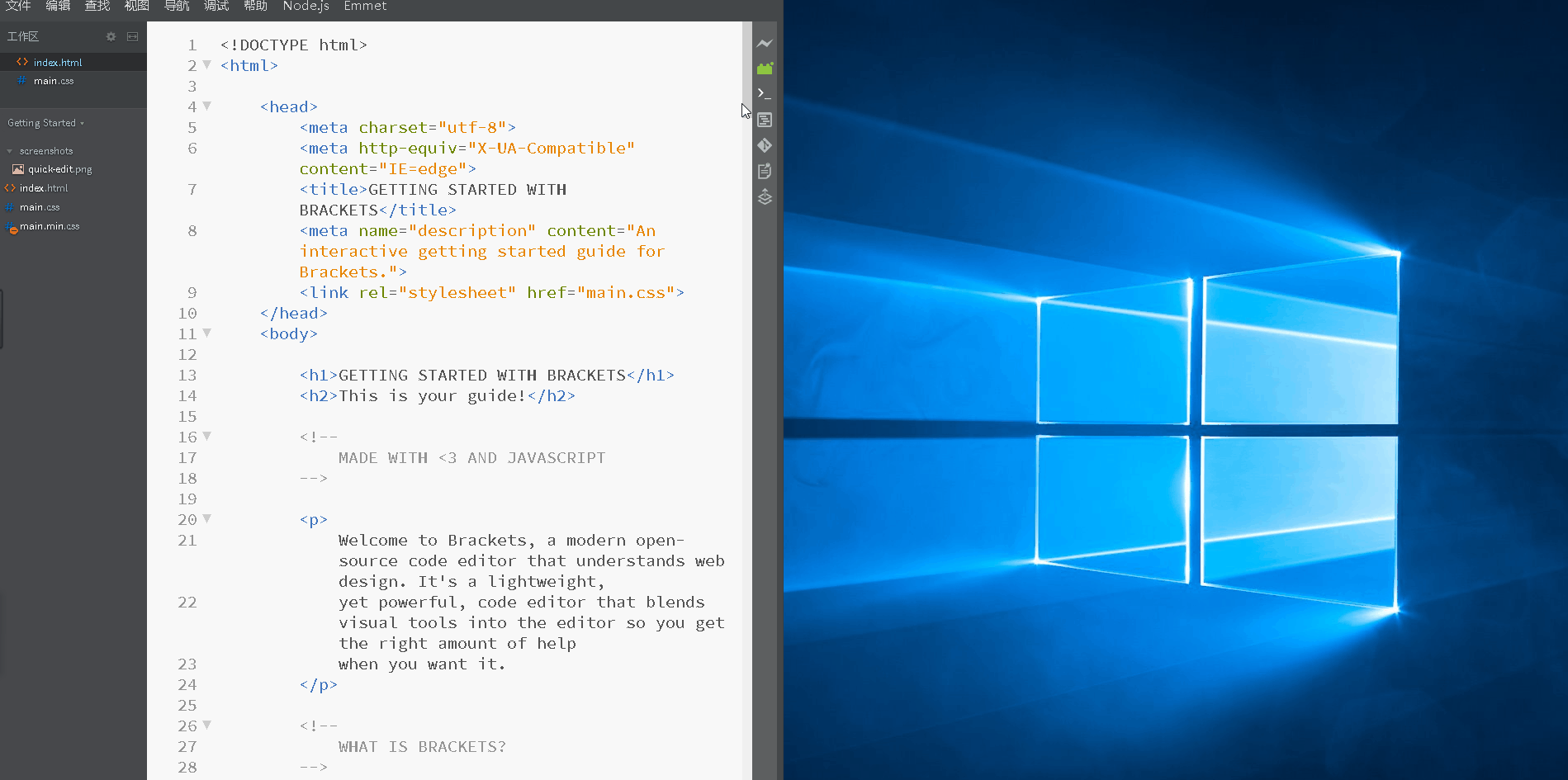Image resolution: width=1568 pixels, height=780 pixels.
Task: Open the 视图 menu
Action: click(137, 6)
